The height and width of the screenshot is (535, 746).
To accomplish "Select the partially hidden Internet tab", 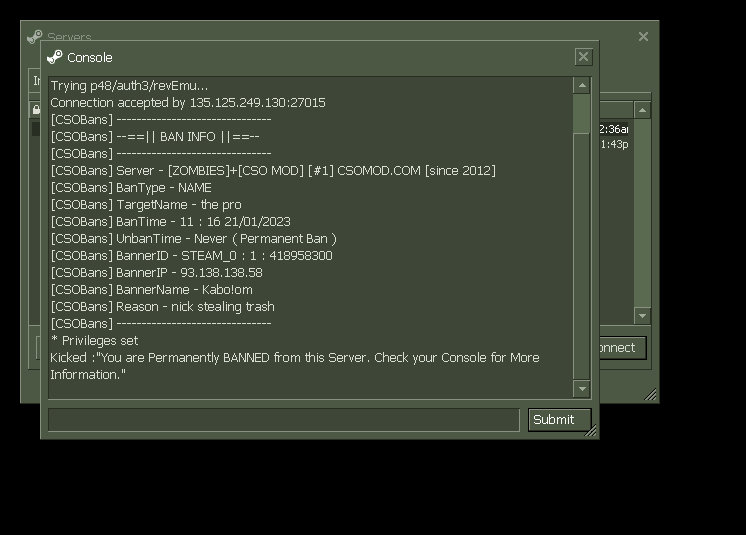I will pyautogui.click(x=35, y=81).
